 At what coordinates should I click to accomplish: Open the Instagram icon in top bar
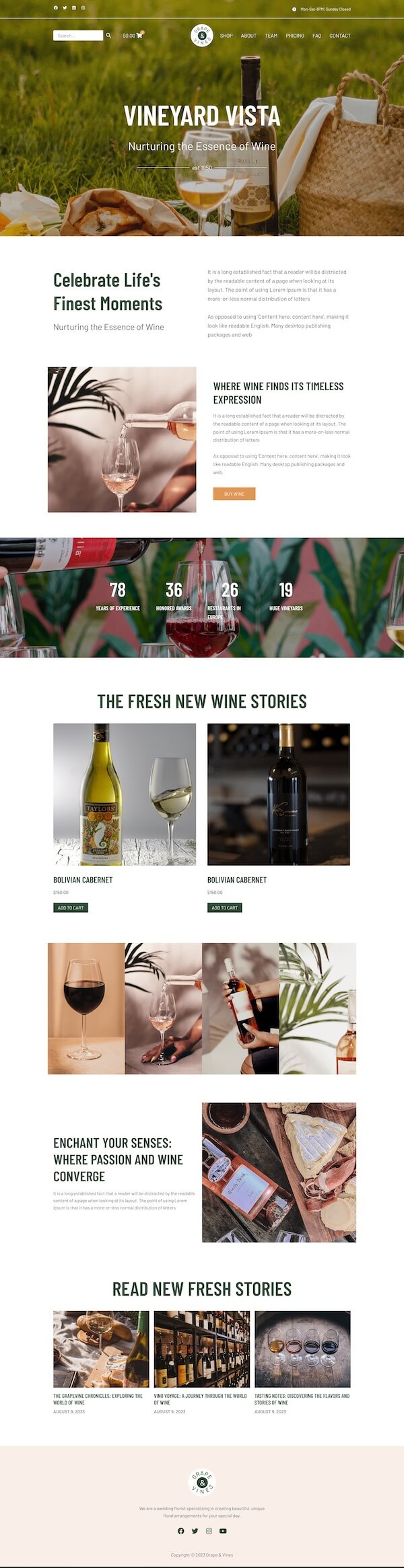83,8
